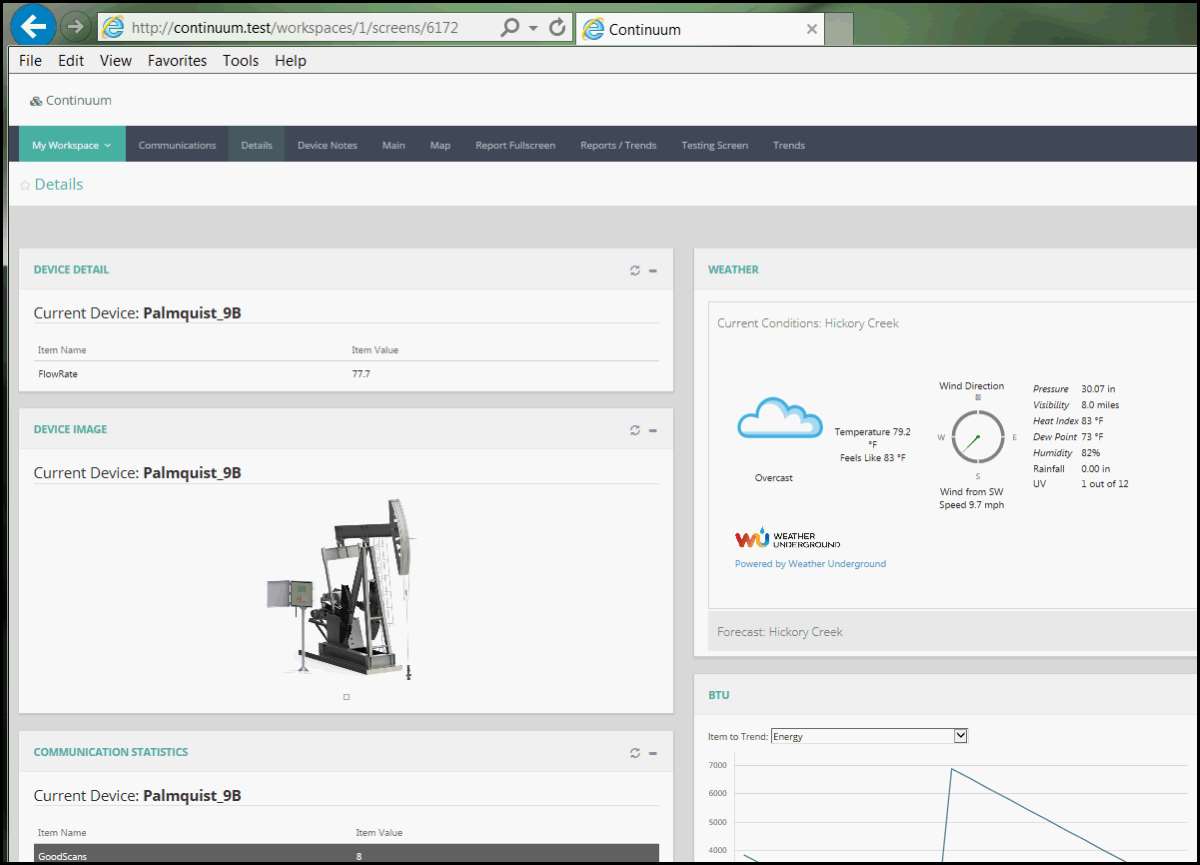Click the pump jack device image

click(345, 590)
